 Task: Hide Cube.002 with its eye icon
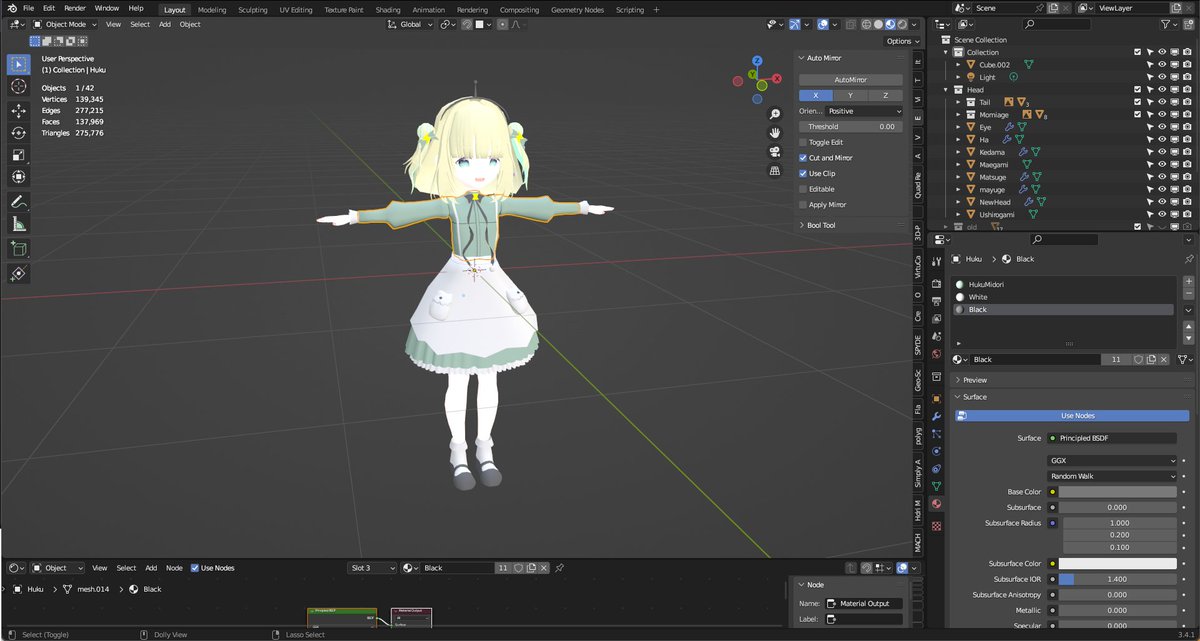pyautogui.click(x=1161, y=64)
